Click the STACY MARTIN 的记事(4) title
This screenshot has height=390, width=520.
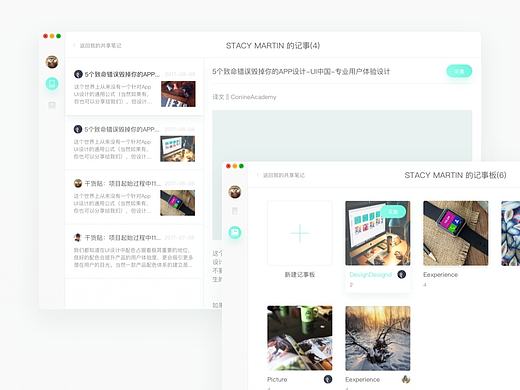(x=273, y=45)
